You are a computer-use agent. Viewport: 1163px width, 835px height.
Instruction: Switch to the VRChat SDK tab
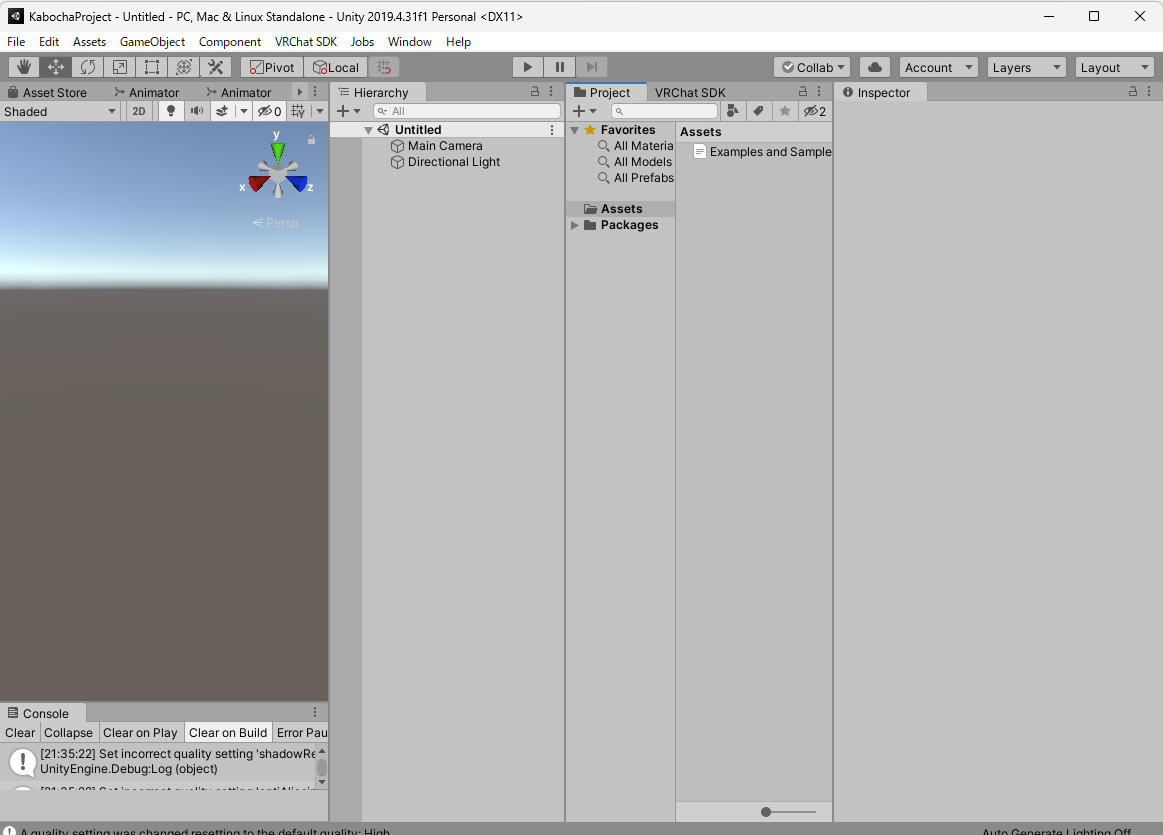(x=690, y=93)
